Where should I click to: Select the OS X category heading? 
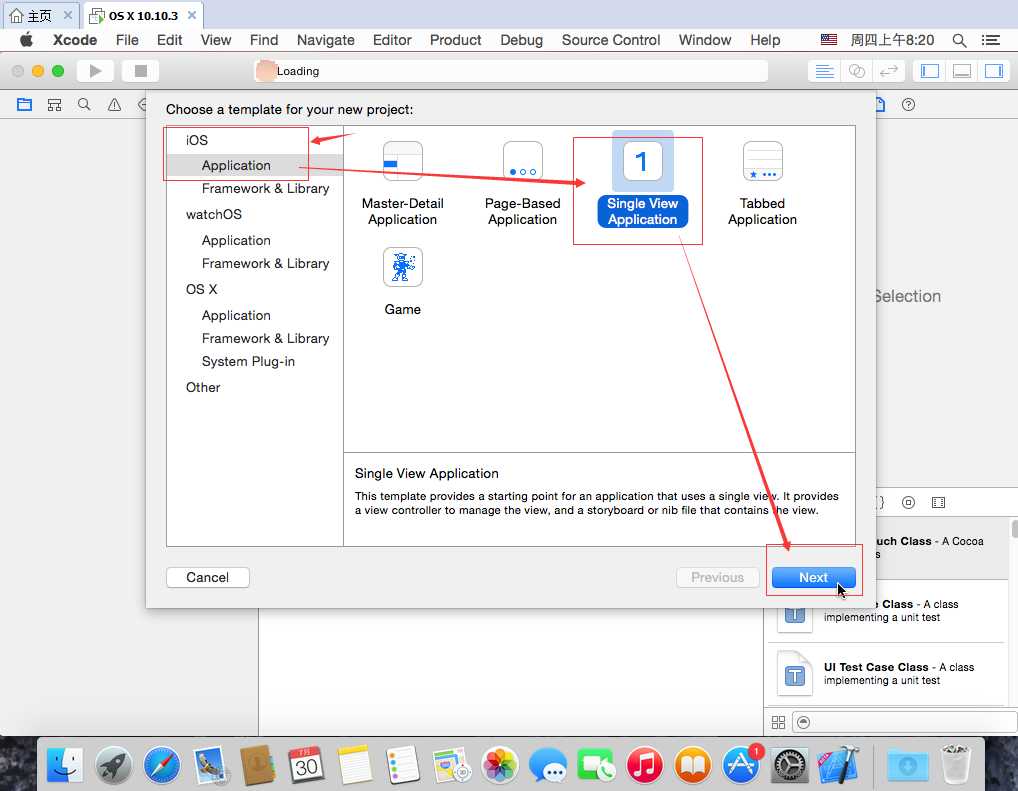click(201, 290)
